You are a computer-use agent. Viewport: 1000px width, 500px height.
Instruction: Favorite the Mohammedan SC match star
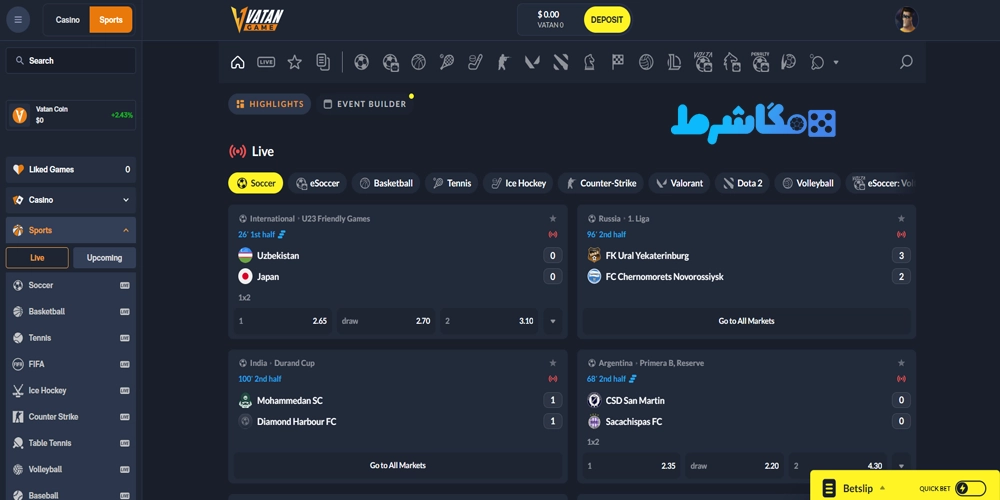(553, 363)
